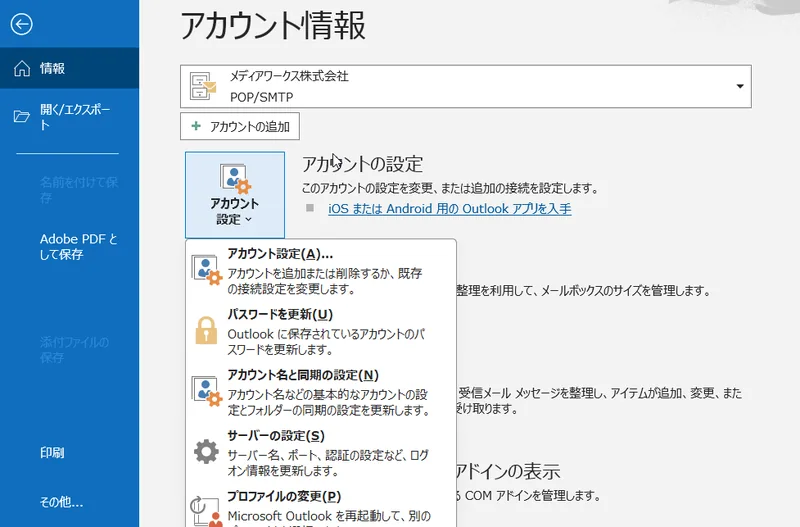
Task: Open 開く/エクスポート in the sidebar
Action: 69,117
